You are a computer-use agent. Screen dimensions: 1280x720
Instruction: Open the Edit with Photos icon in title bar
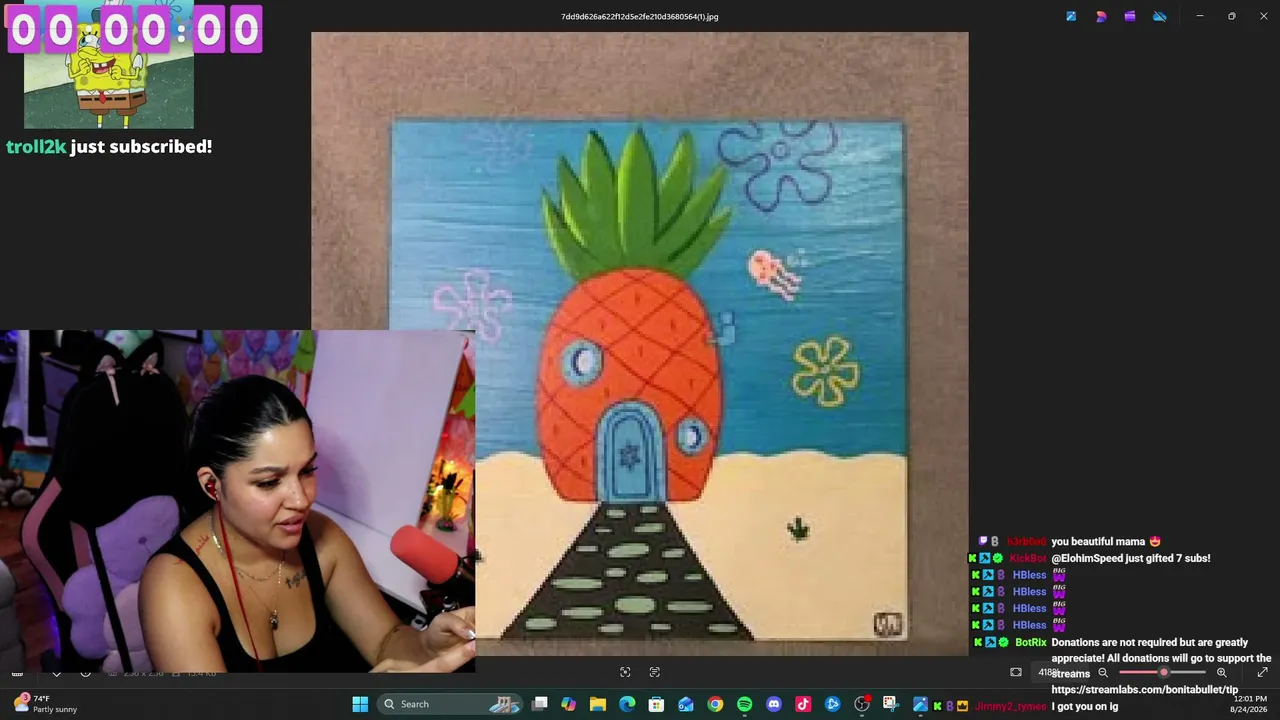pos(1071,16)
